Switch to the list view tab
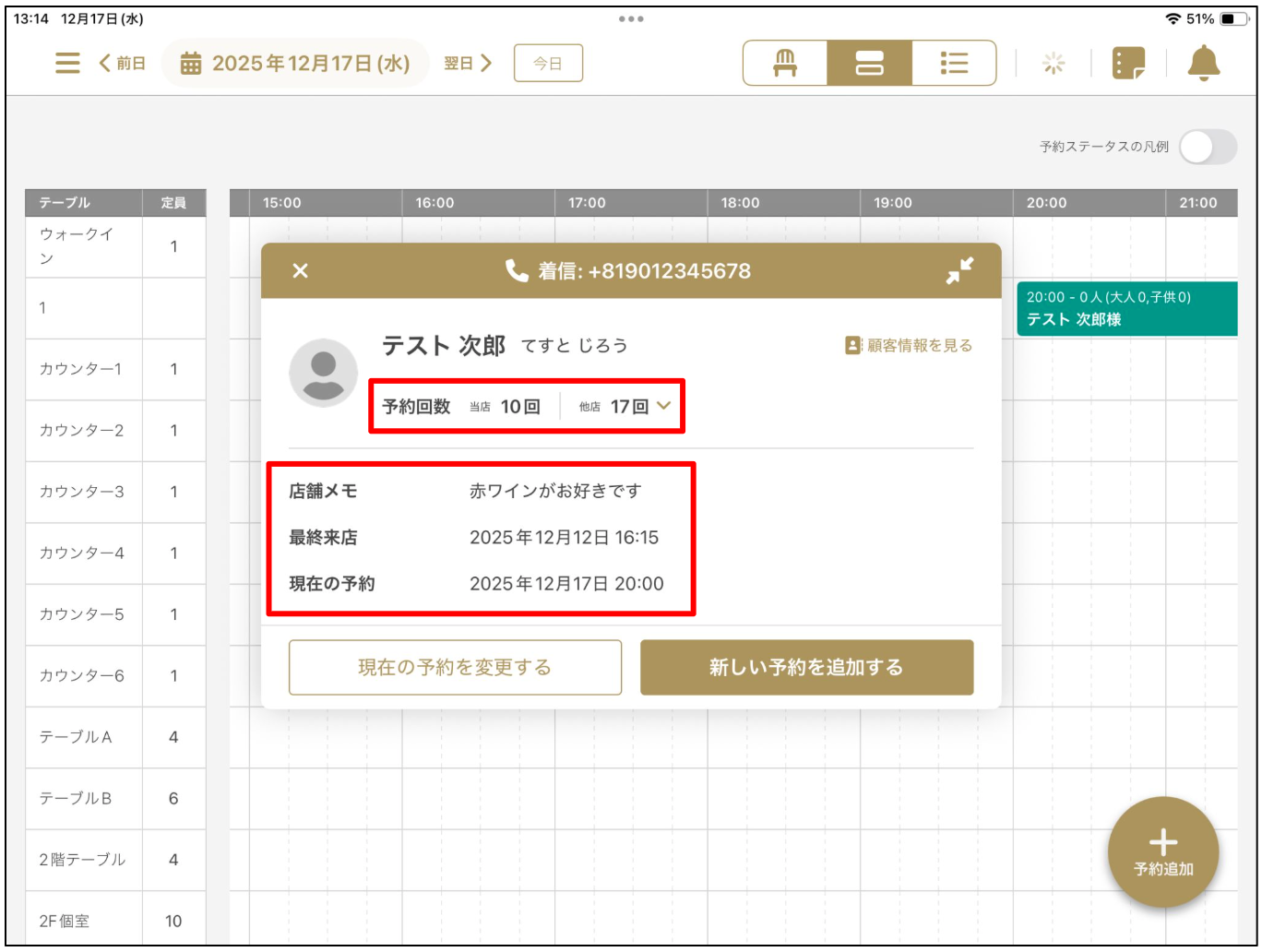 [955, 63]
